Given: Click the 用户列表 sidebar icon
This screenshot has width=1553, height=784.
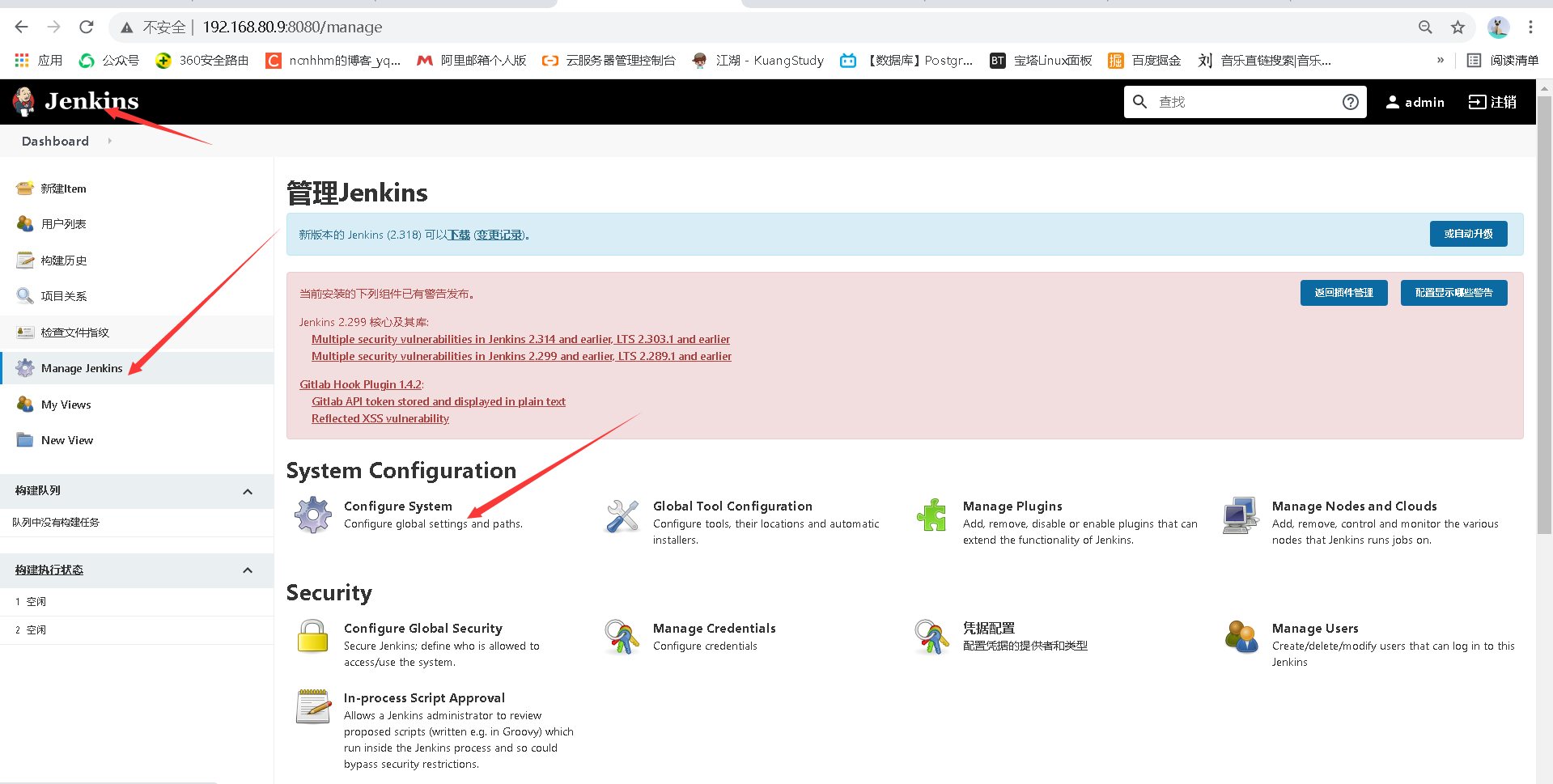Looking at the screenshot, I should tap(23, 223).
